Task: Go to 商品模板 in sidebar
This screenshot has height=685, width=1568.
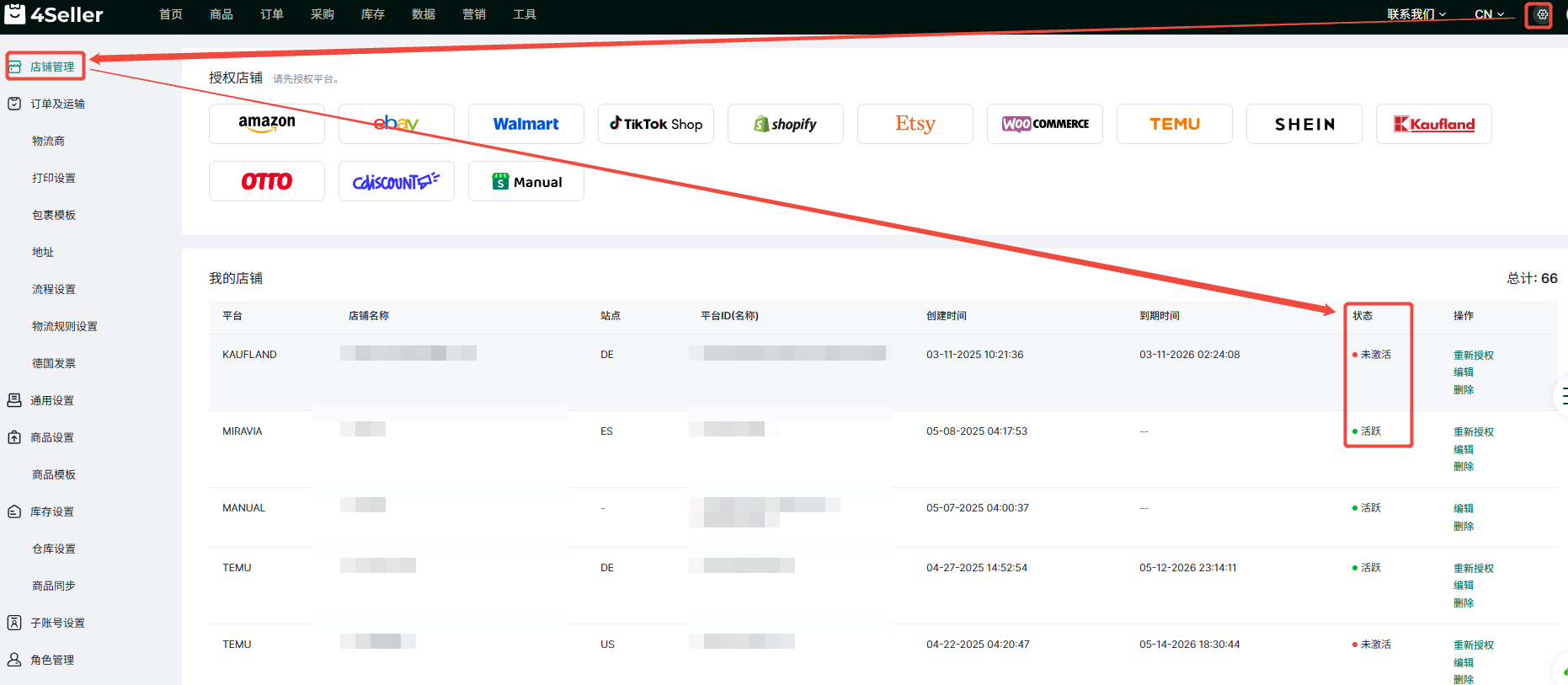Action: coord(54,474)
